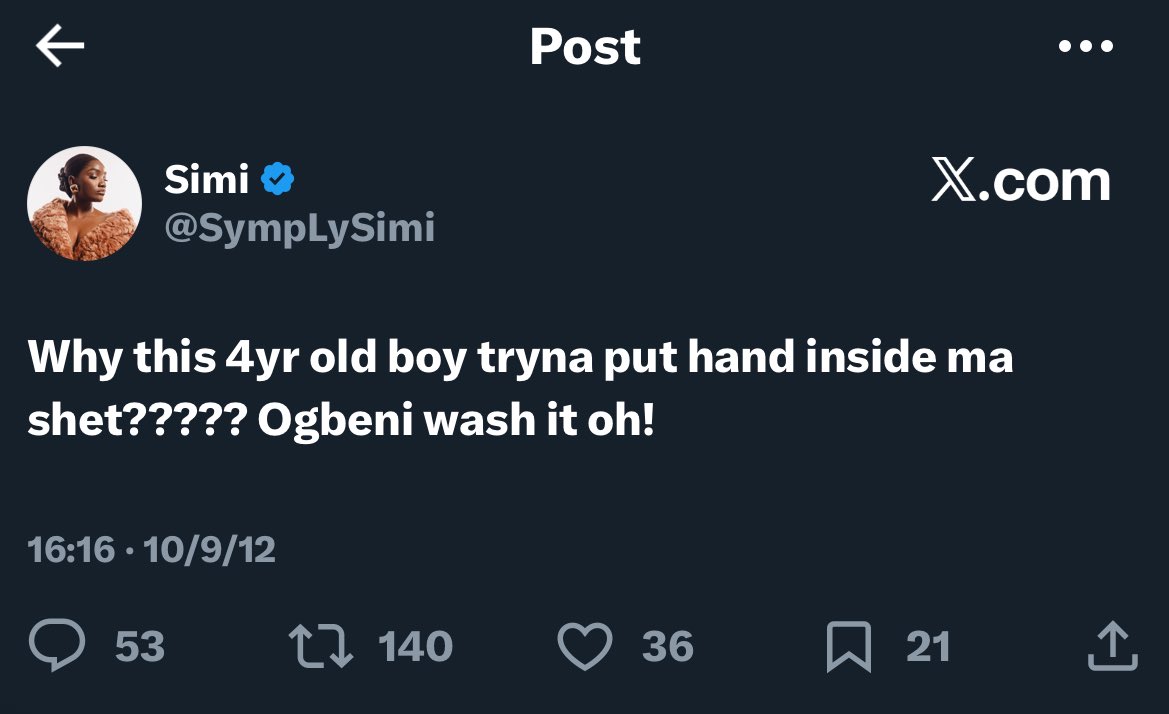Click the 16:16 timestamp

[72, 549]
